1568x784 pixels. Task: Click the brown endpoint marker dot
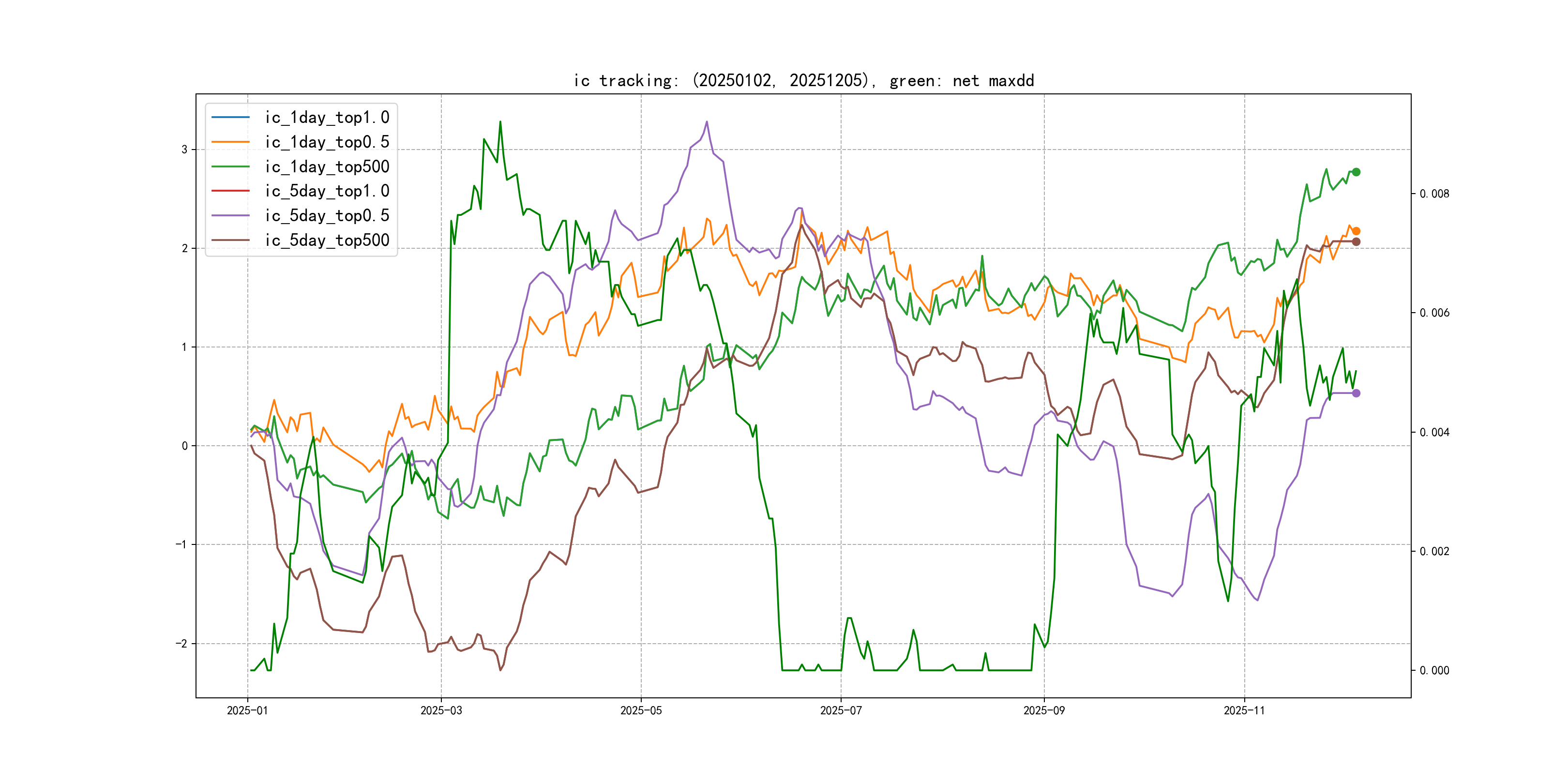[1356, 241]
